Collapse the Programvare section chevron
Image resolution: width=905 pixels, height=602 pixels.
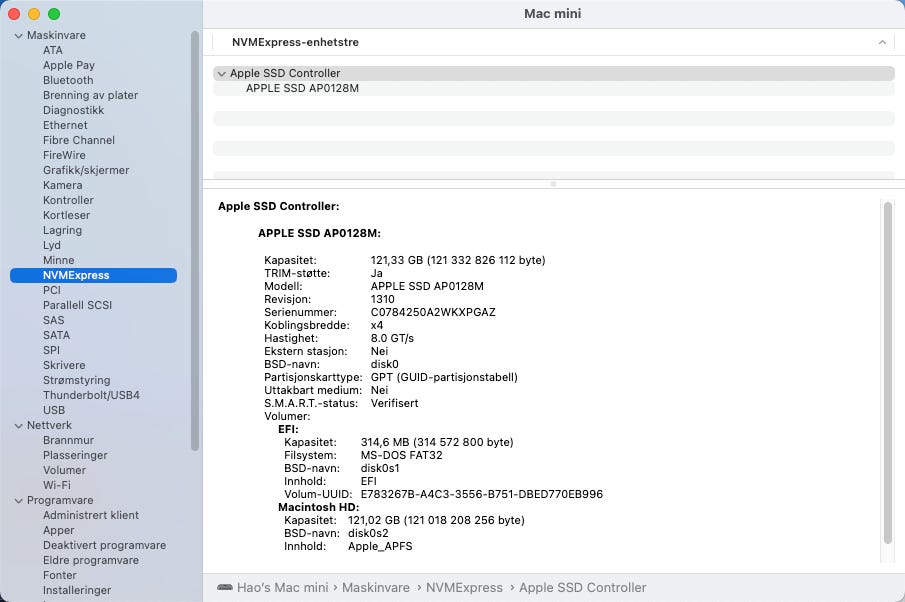(x=18, y=501)
